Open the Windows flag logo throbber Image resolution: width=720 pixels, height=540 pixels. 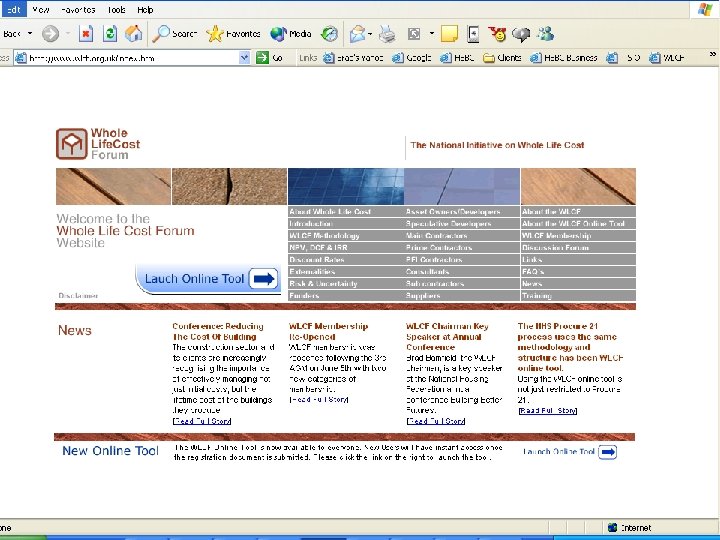coord(705,9)
